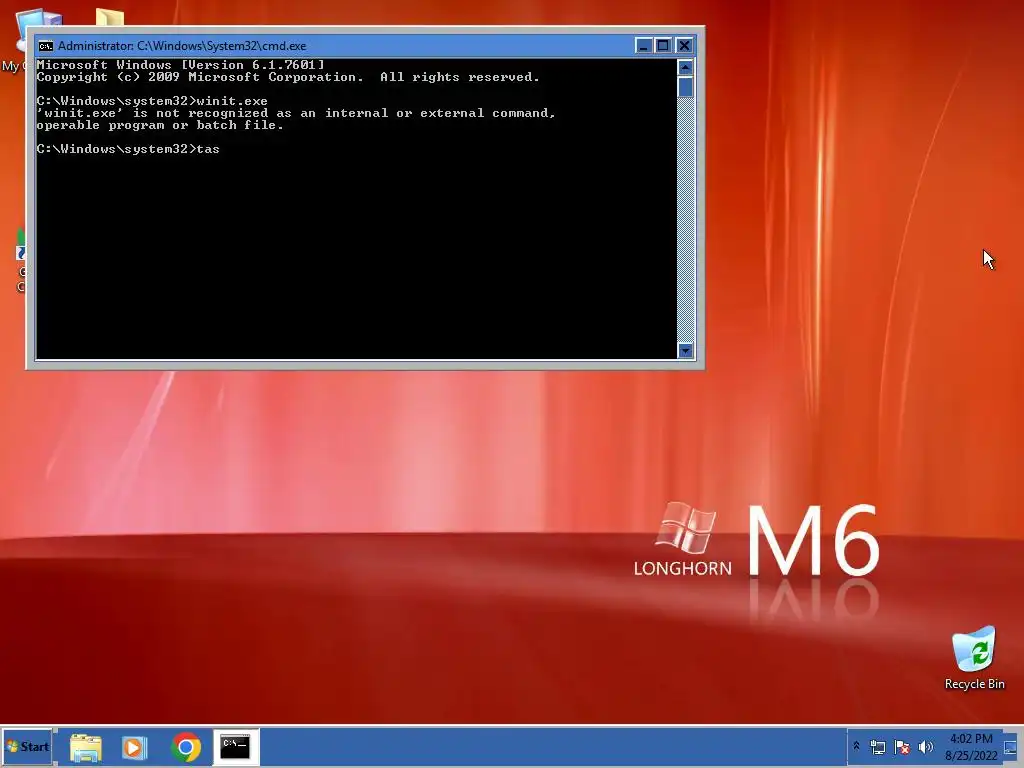Open the Recycle Bin desktop icon
Image resolution: width=1024 pixels, height=768 pixels.
[x=974, y=658]
